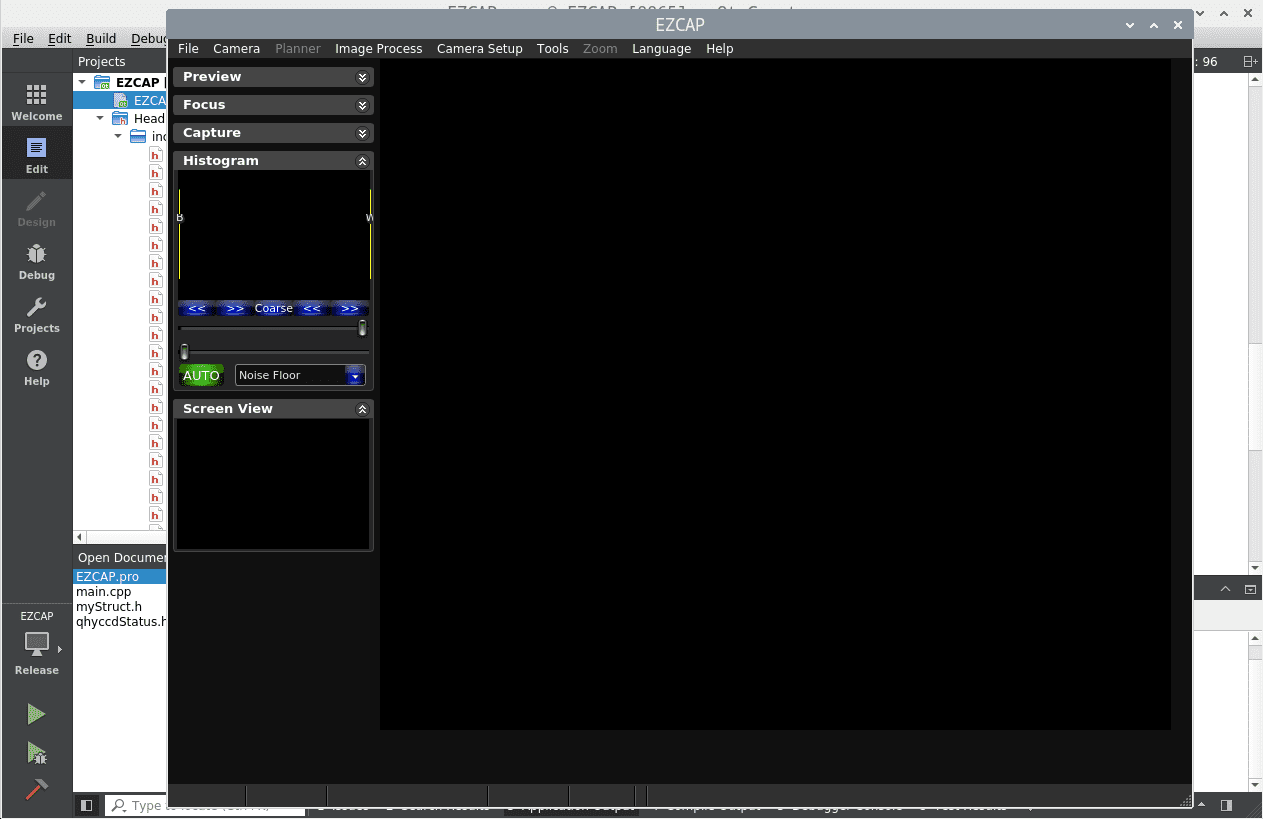Screen dimensions: 1263x819
Task: Open the Language menu in EZCAP
Action: click(x=661, y=48)
